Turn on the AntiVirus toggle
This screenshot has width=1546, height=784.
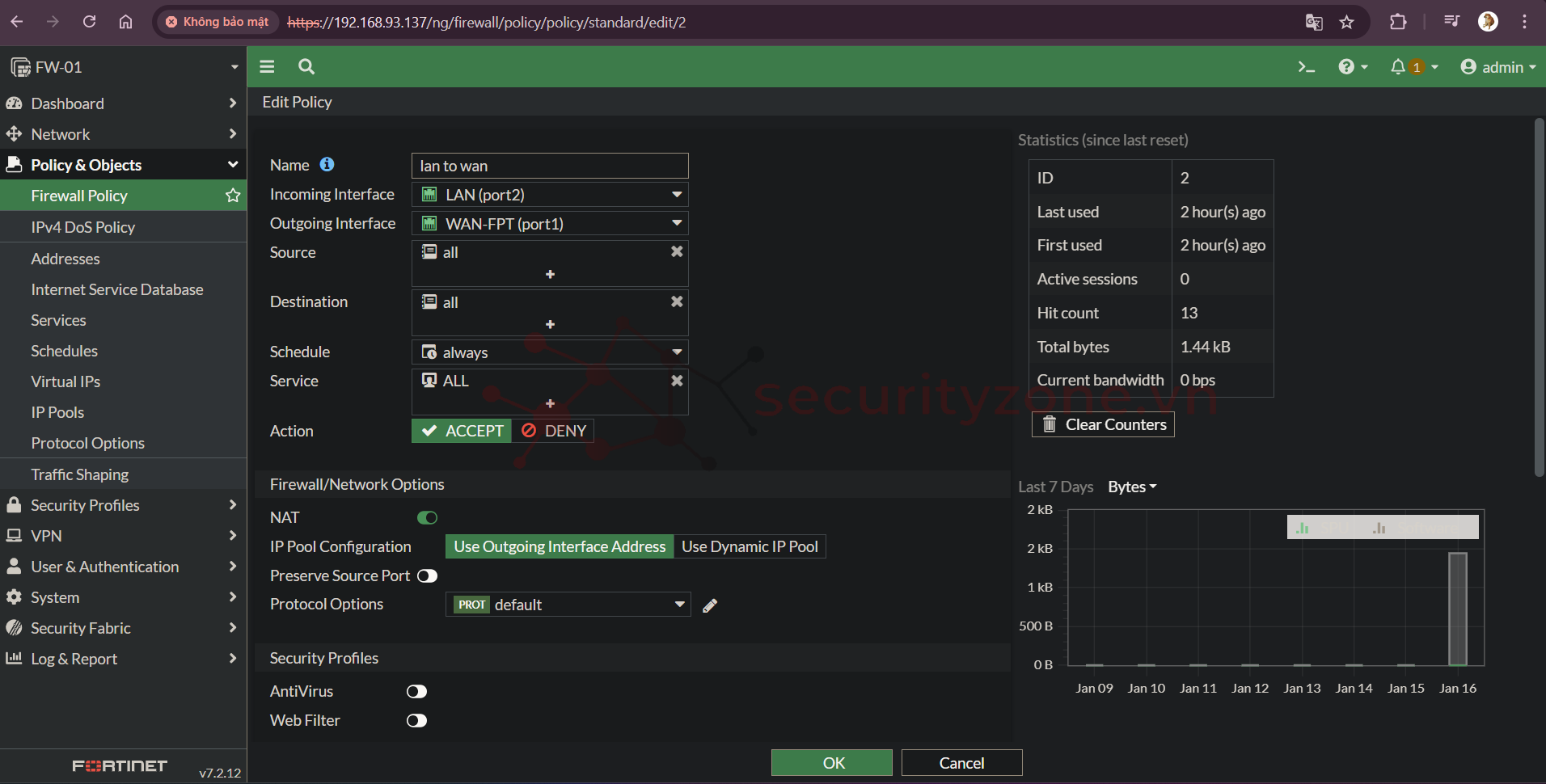pos(416,692)
